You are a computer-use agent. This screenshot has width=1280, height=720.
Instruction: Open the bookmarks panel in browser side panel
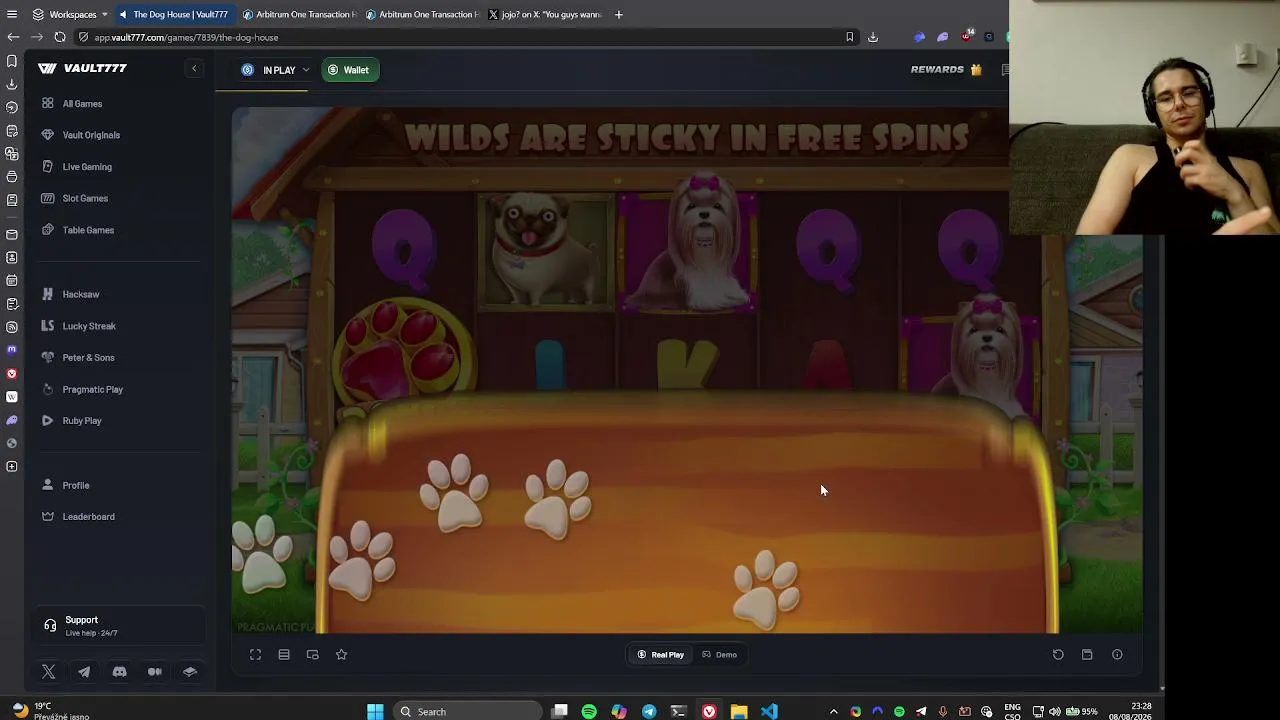click(12, 61)
